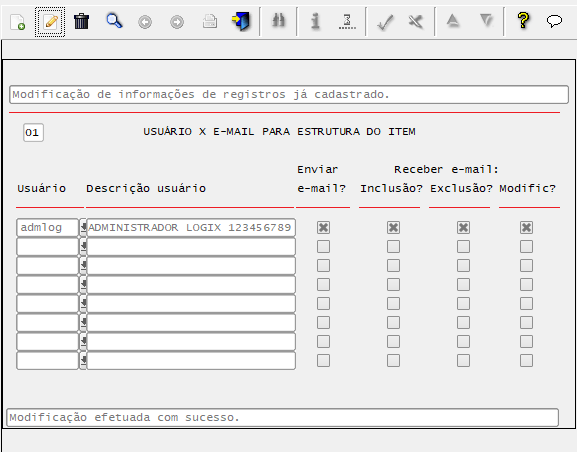Go to previous record arrow icon

[x=145, y=22]
